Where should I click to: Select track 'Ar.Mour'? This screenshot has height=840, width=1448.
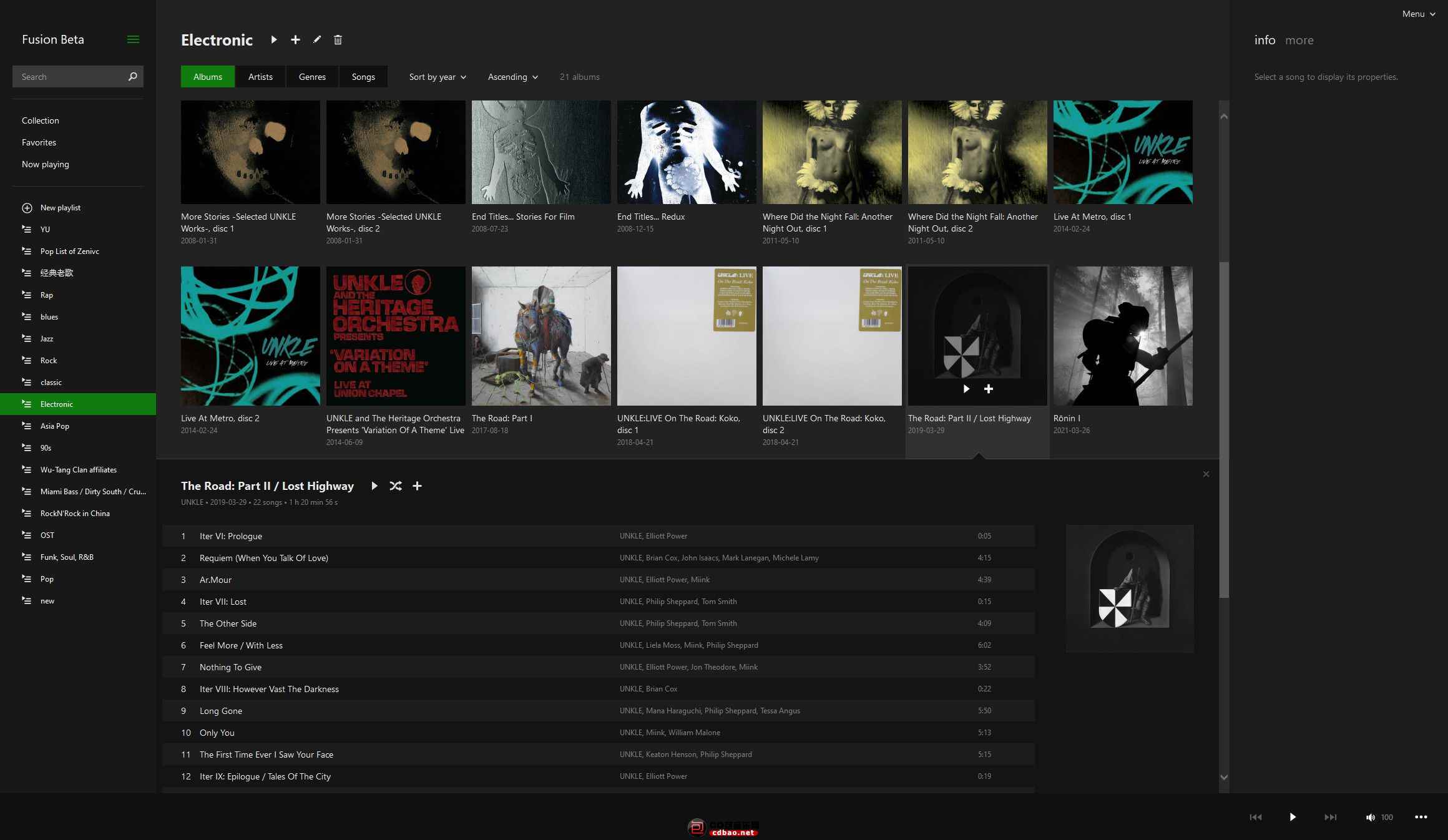click(599, 580)
